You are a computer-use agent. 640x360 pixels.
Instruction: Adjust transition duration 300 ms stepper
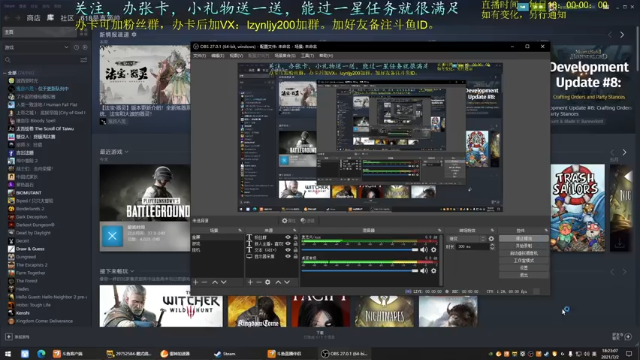pyautogui.click(x=492, y=247)
